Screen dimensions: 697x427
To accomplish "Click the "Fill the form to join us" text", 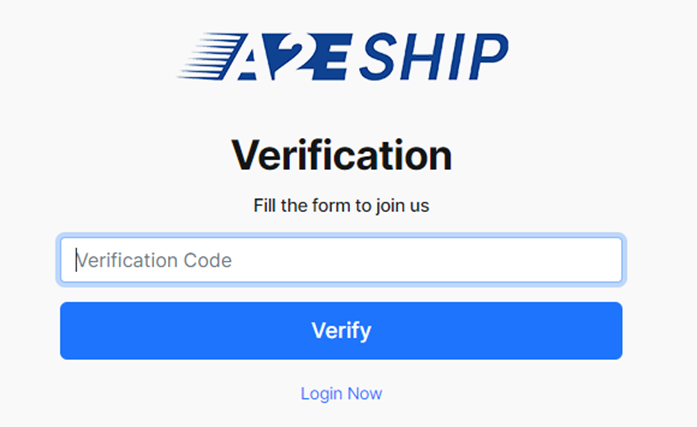I will tap(341, 207).
